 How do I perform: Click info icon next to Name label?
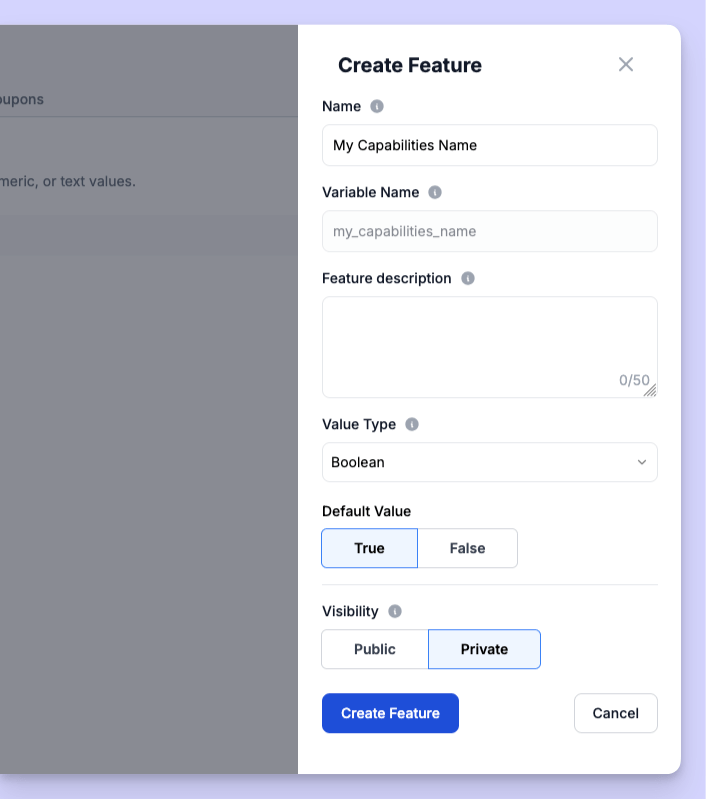pos(377,106)
